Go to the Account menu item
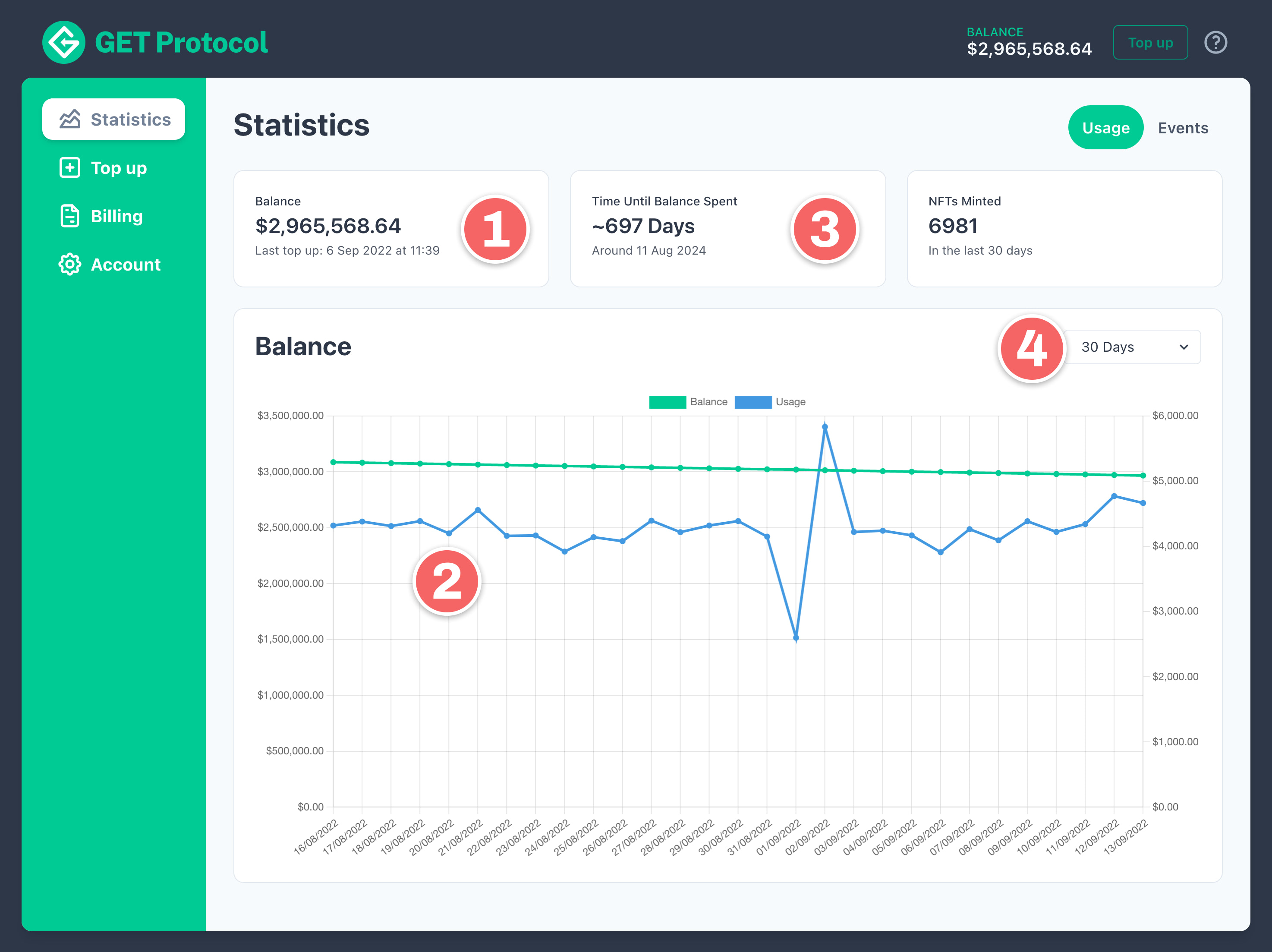Image resolution: width=1272 pixels, height=952 pixels. click(126, 265)
